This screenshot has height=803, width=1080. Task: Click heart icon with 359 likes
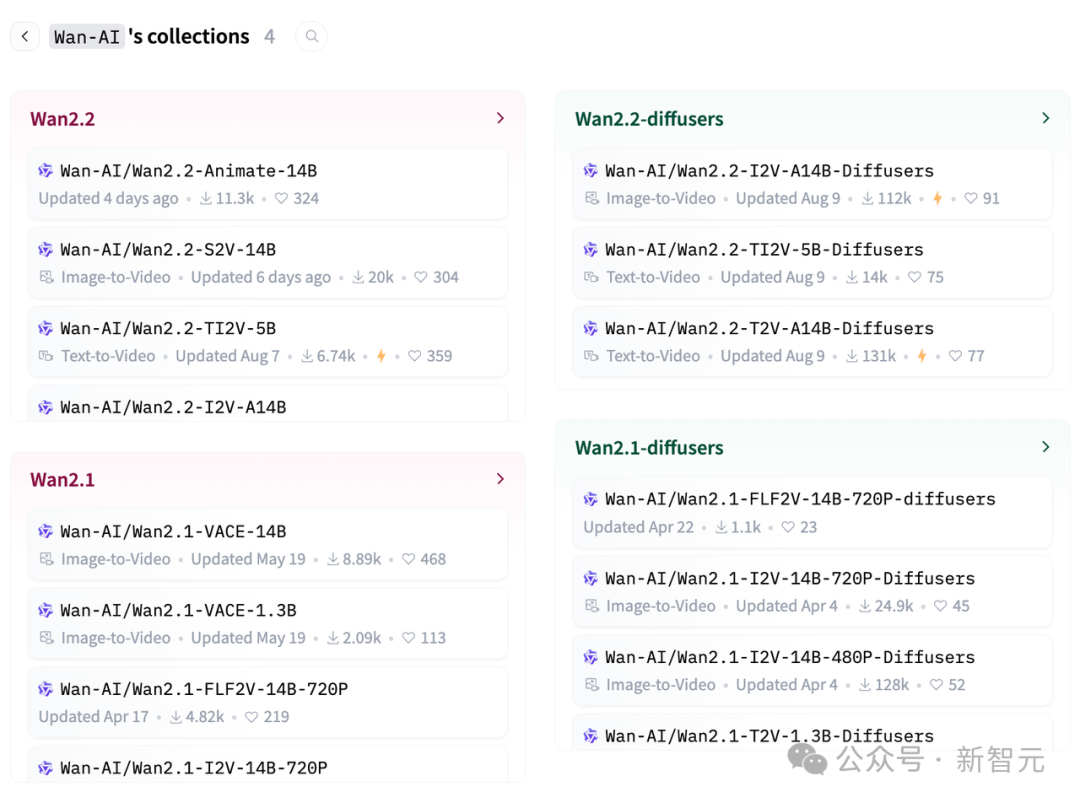pos(415,356)
